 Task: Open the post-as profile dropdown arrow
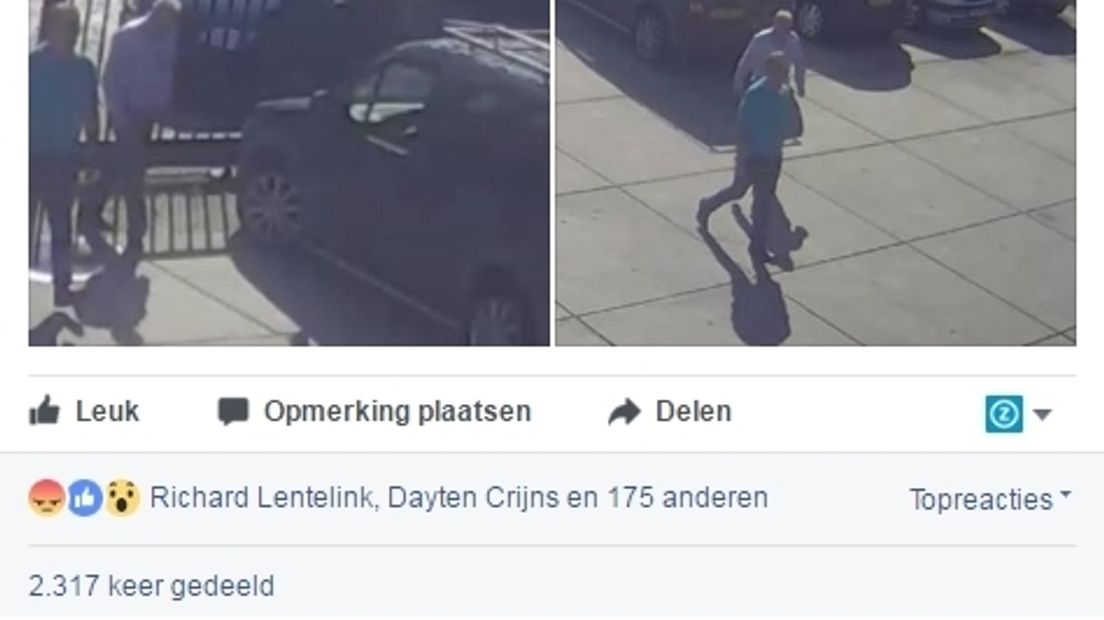tap(1043, 415)
